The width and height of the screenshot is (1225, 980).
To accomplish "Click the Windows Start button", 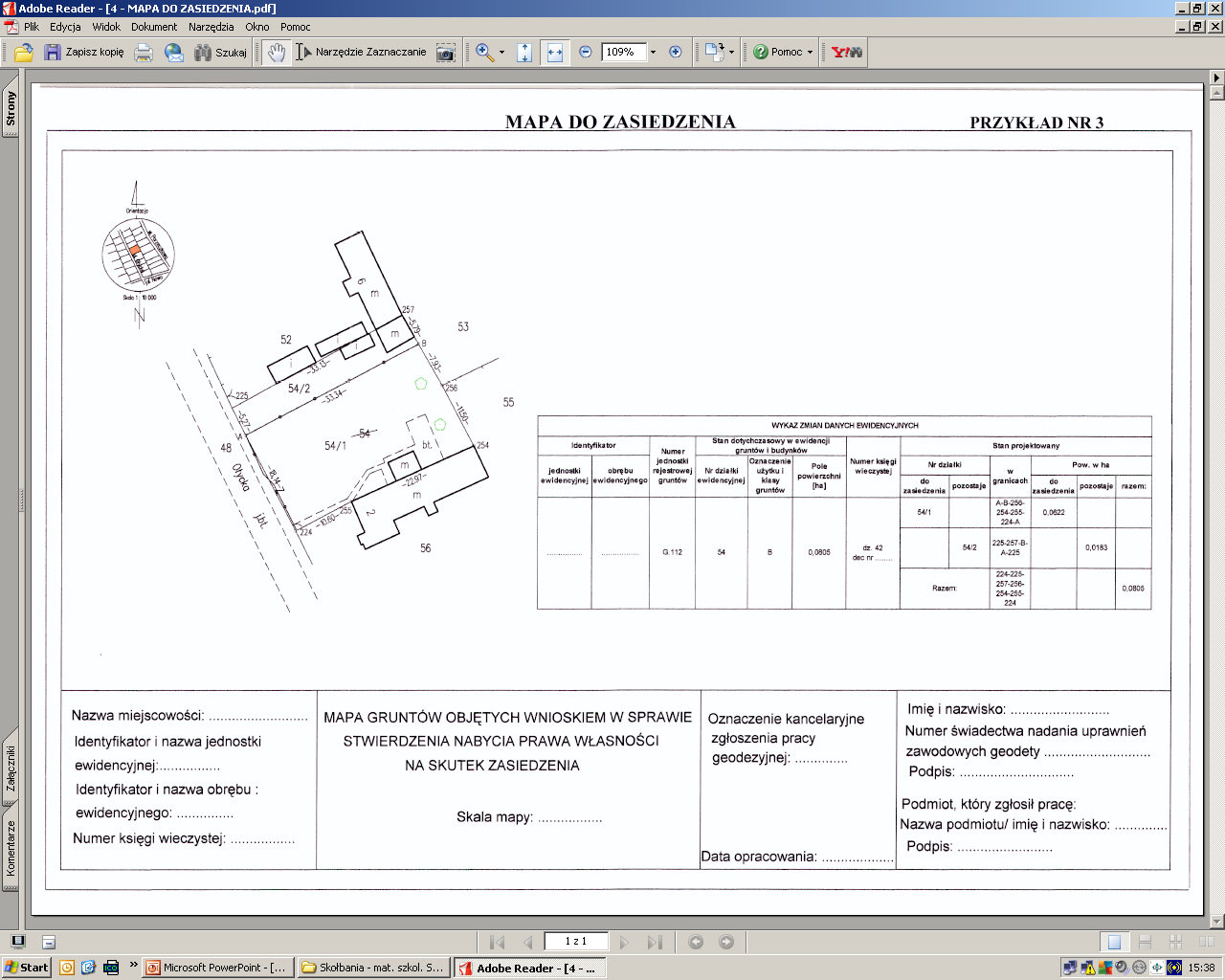I will pyautogui.click(x=27, y=968).
